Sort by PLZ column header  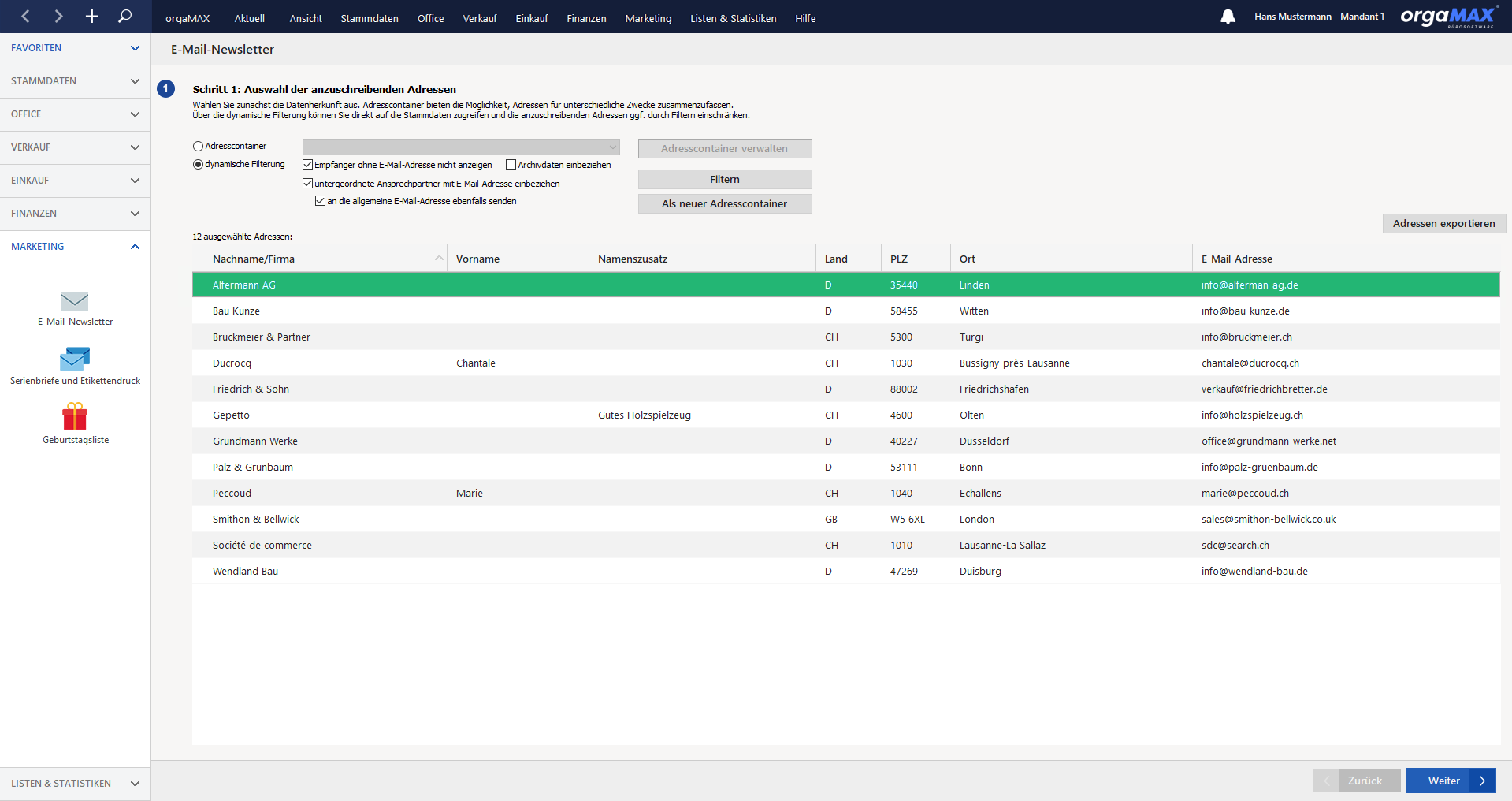(x=916, y=259)
